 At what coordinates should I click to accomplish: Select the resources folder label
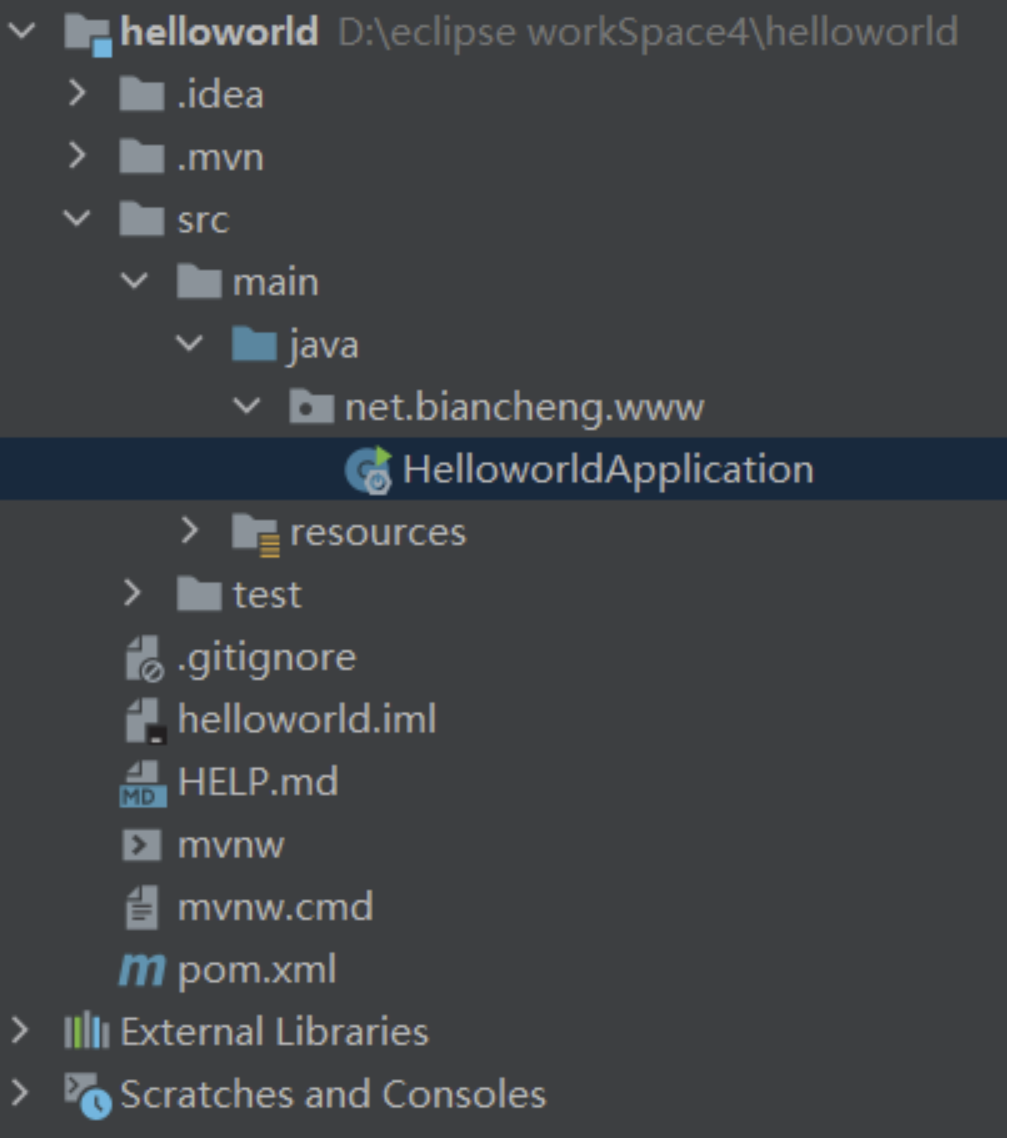378,533
